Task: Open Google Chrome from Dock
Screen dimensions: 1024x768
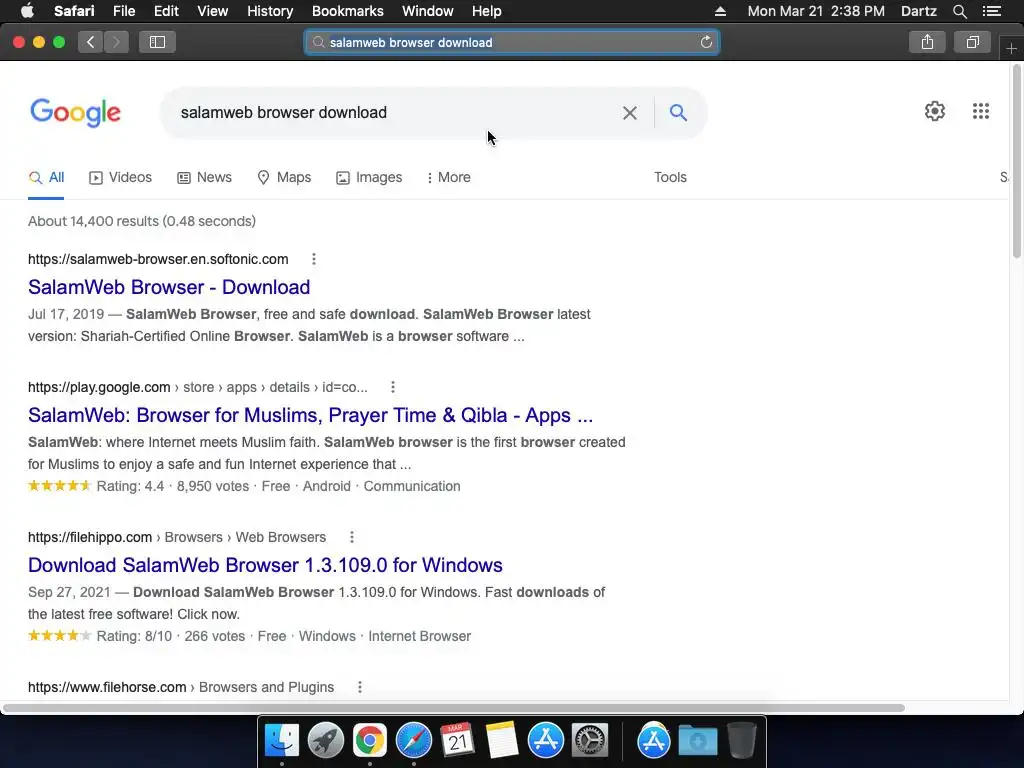Action: point(370,741)
